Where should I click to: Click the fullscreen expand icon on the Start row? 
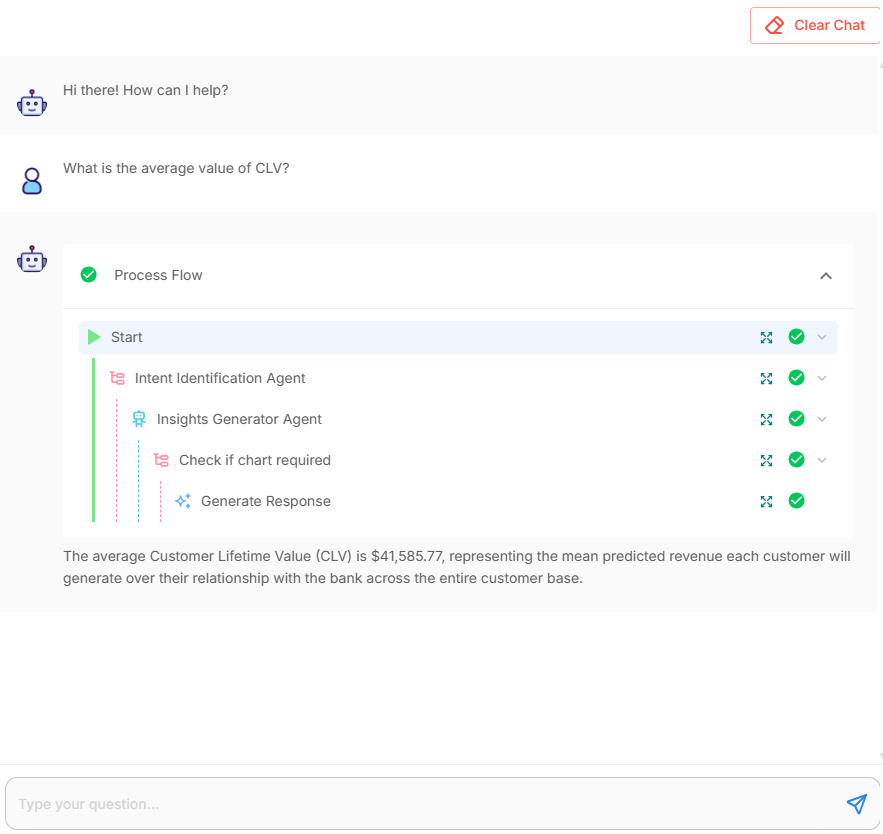pos(767,337)
